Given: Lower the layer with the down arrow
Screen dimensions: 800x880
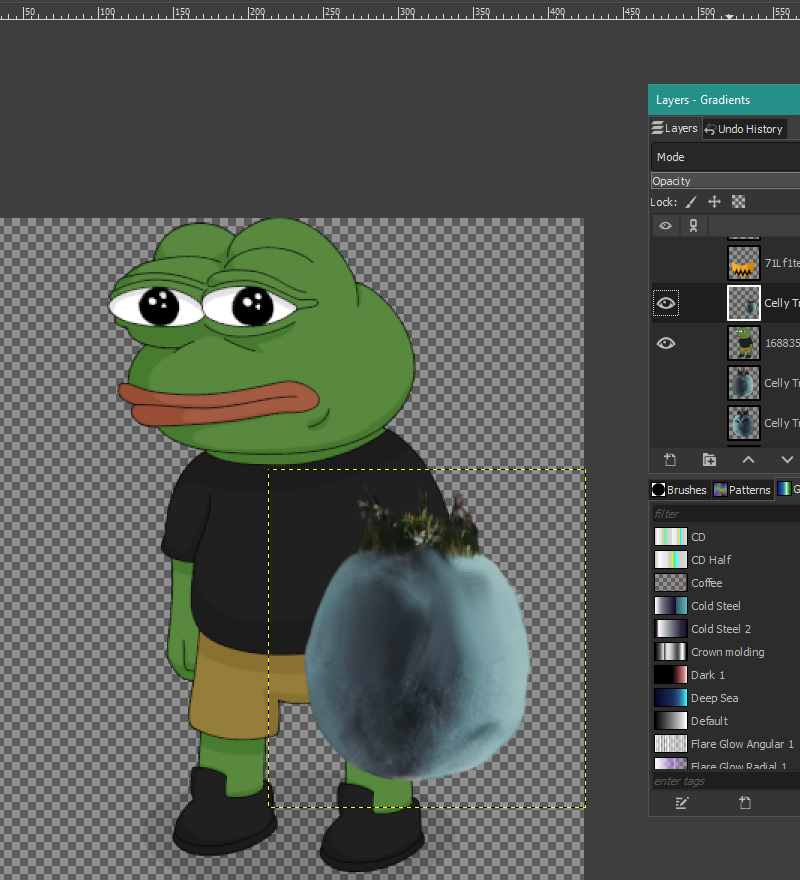Looking at the screenshot, I should 787,460.
